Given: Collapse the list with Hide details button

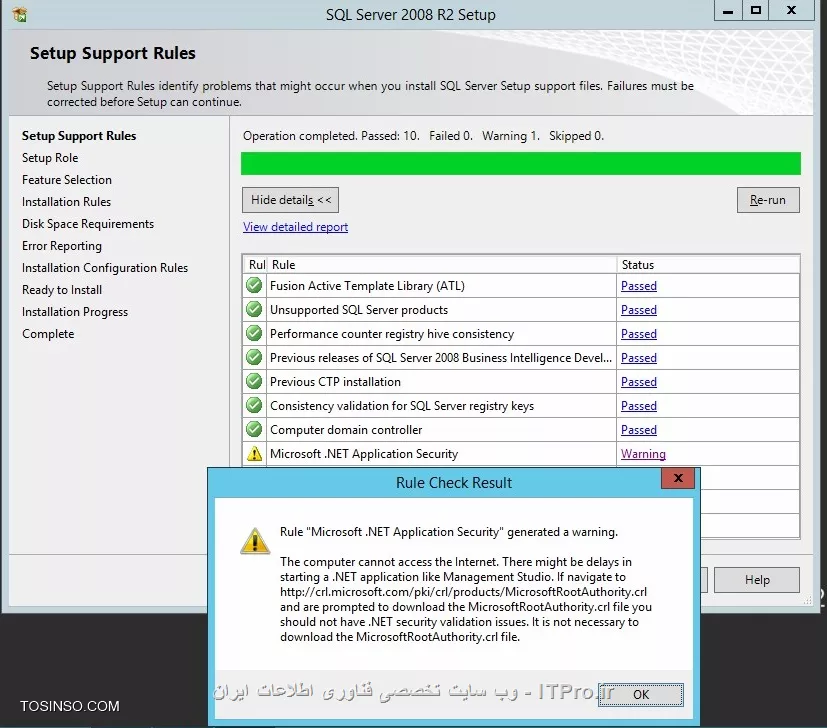Looking at the screenshot, I should click(291, 200).
